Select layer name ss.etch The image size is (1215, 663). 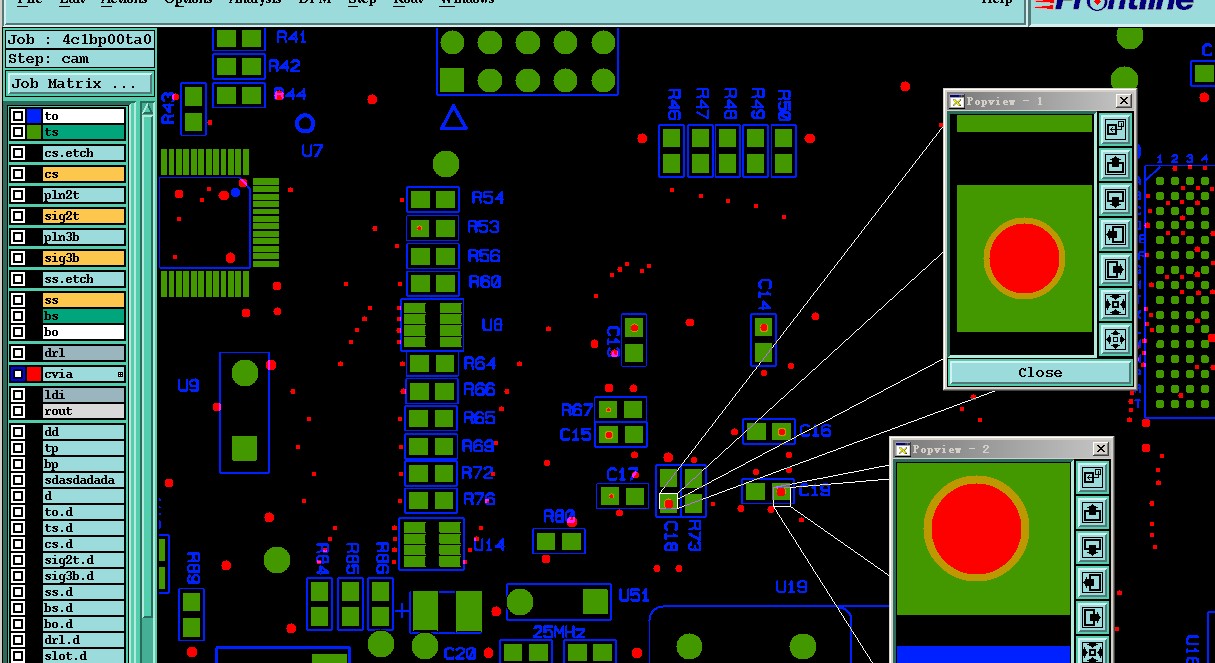coord(84,279)
